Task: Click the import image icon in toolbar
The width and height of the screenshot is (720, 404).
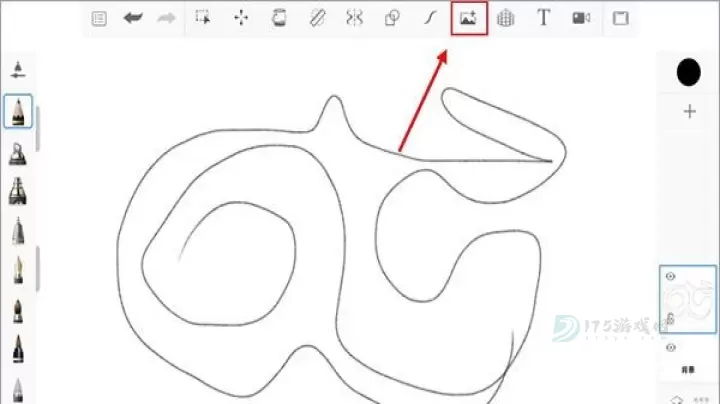Action: pos(468,18)
